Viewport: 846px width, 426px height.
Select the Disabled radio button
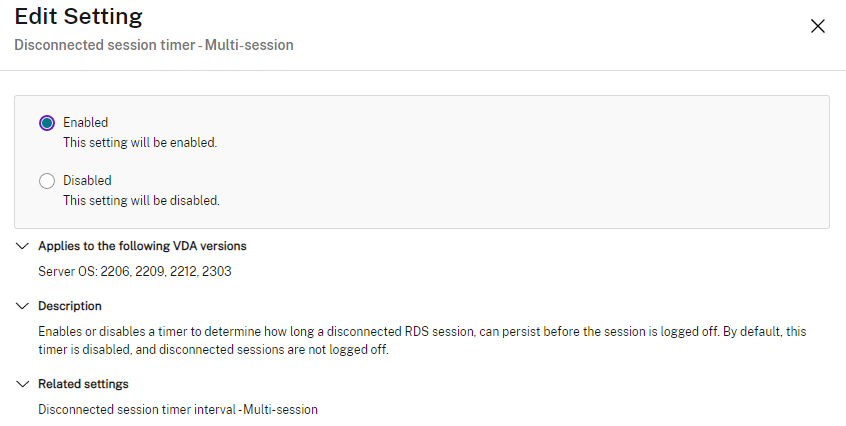coord(47,181)
